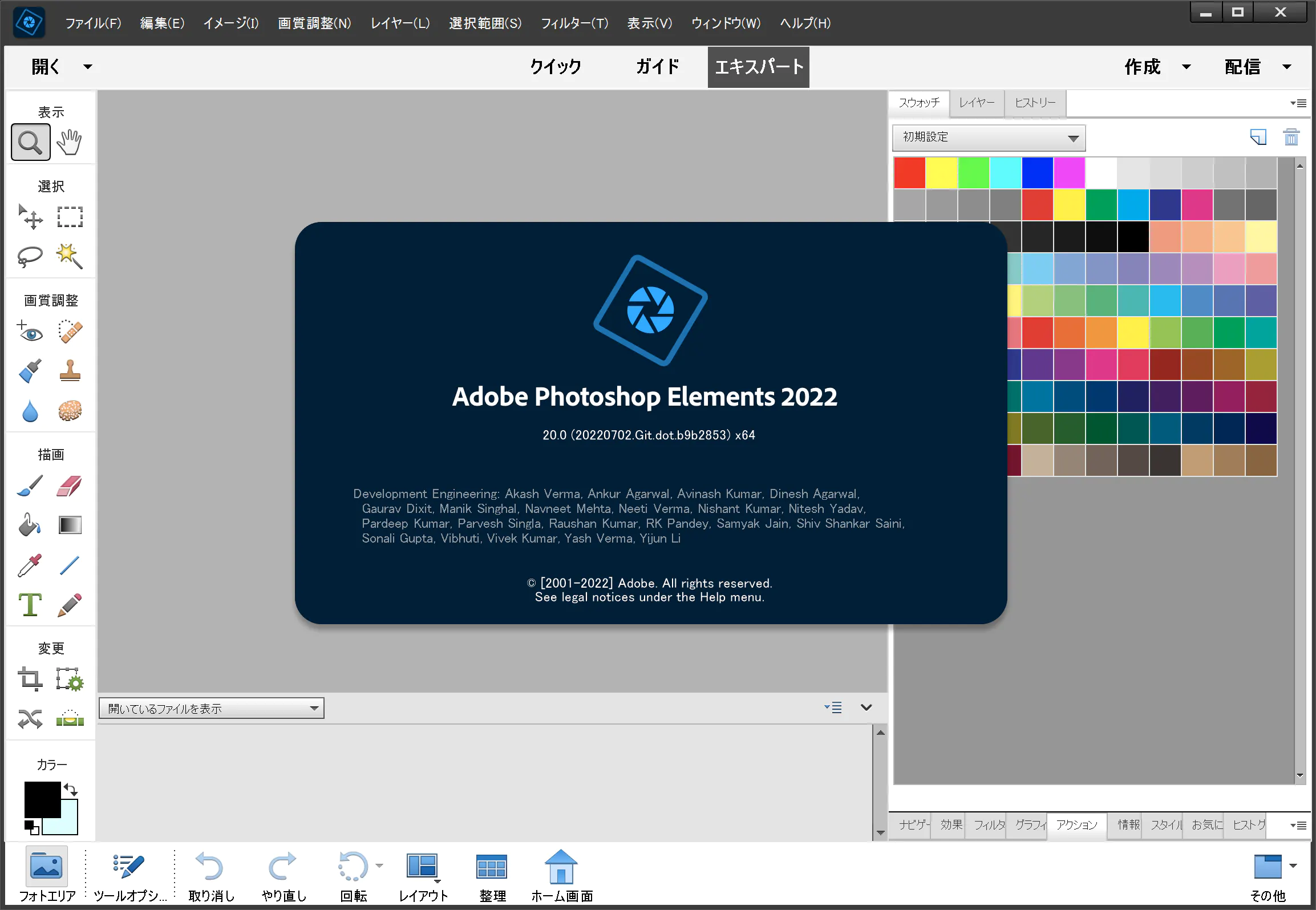Image resolution: width=1316 pixels, height=910 pixels.
Task: Select the Blur water drop tool
Action: coord(30,411)
